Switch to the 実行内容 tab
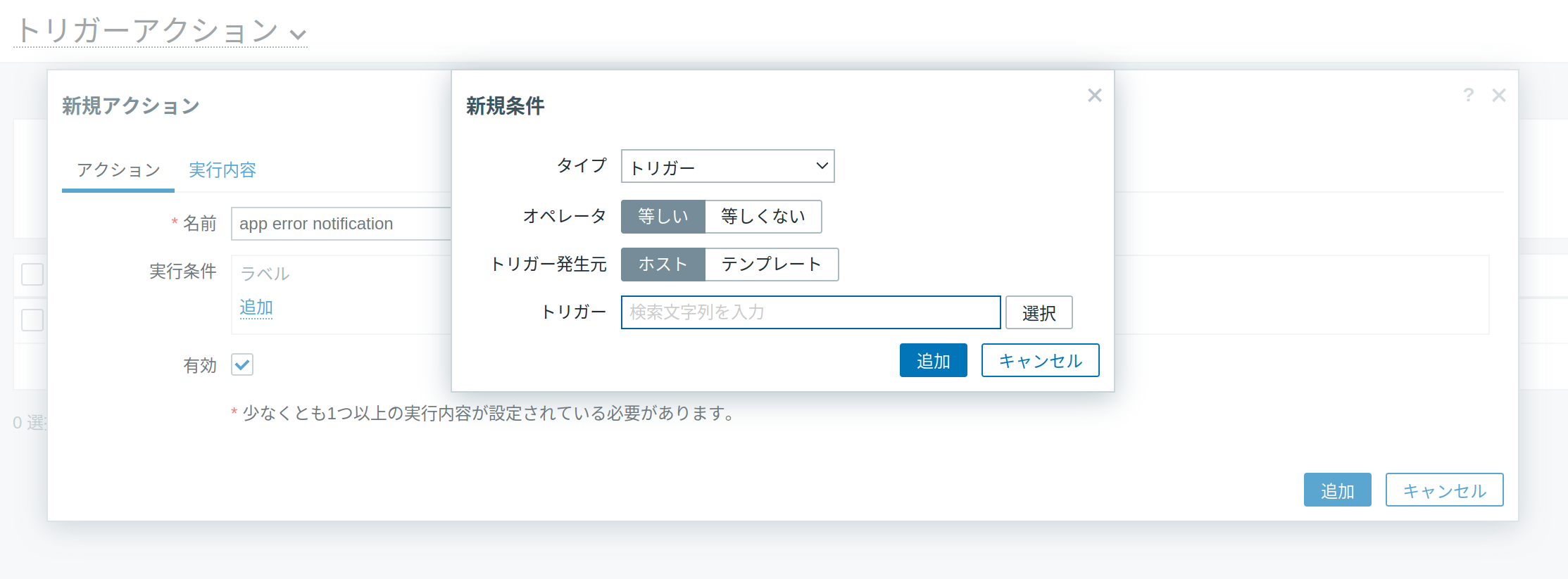The image size is (1568, 579). point(222,170)
